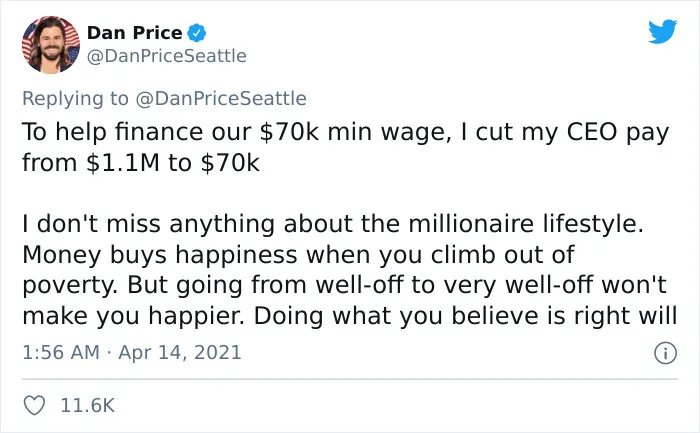Click the Apr 14, 2021 date

tap(180, 352)
